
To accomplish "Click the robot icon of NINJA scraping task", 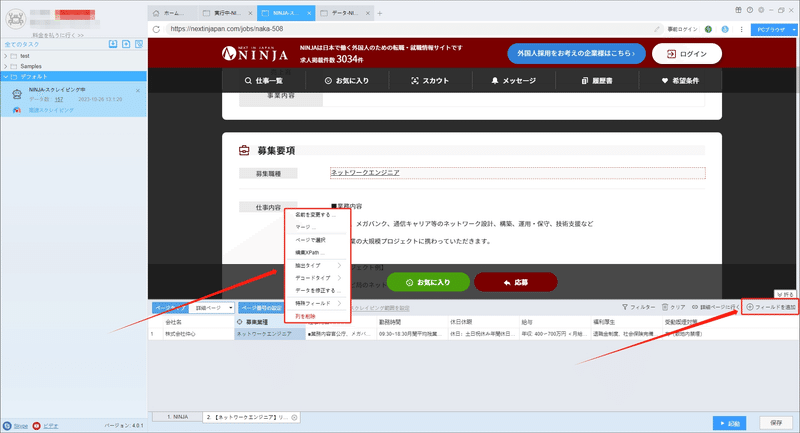I will click(17, 94).
